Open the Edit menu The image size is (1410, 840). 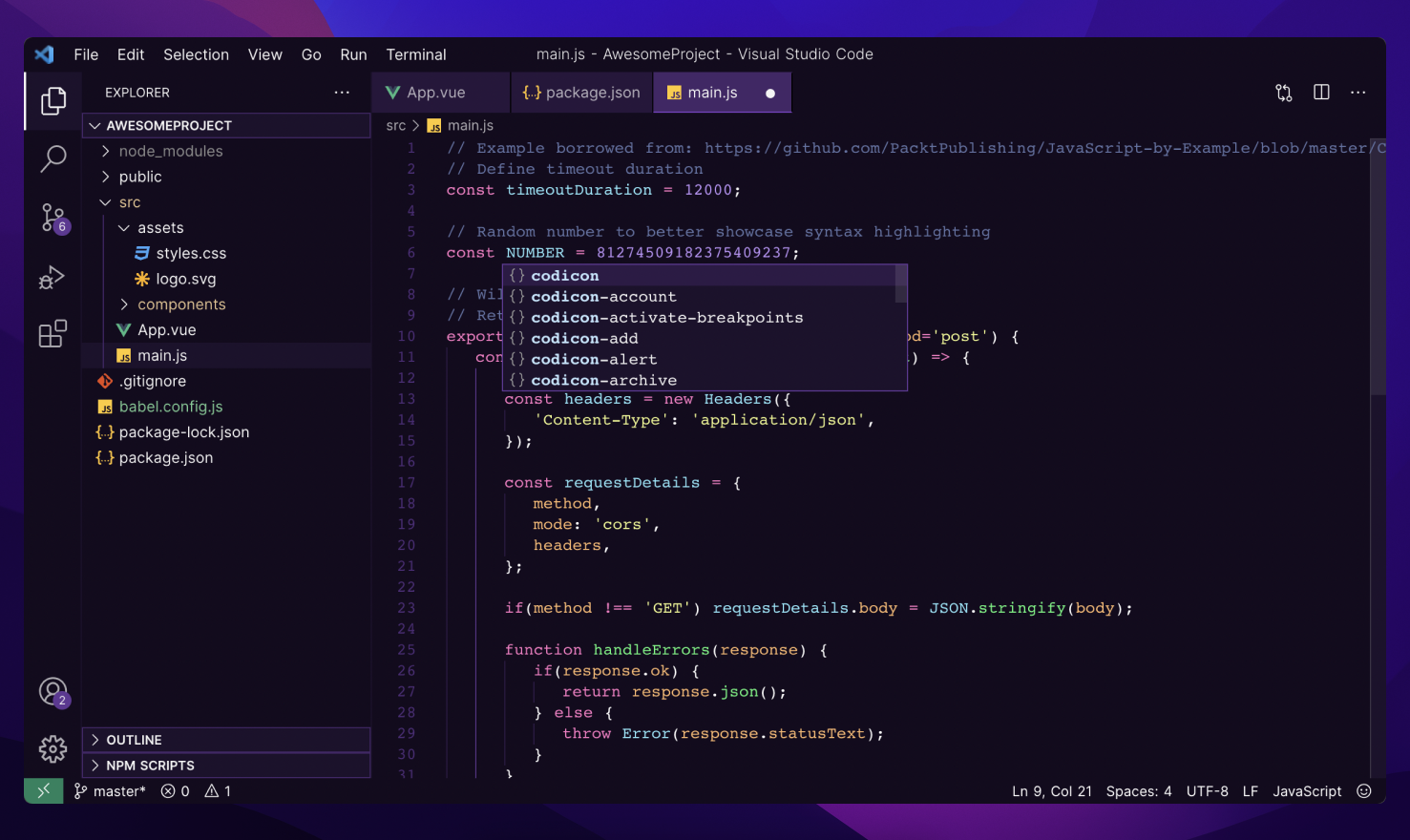pos(131,54)
